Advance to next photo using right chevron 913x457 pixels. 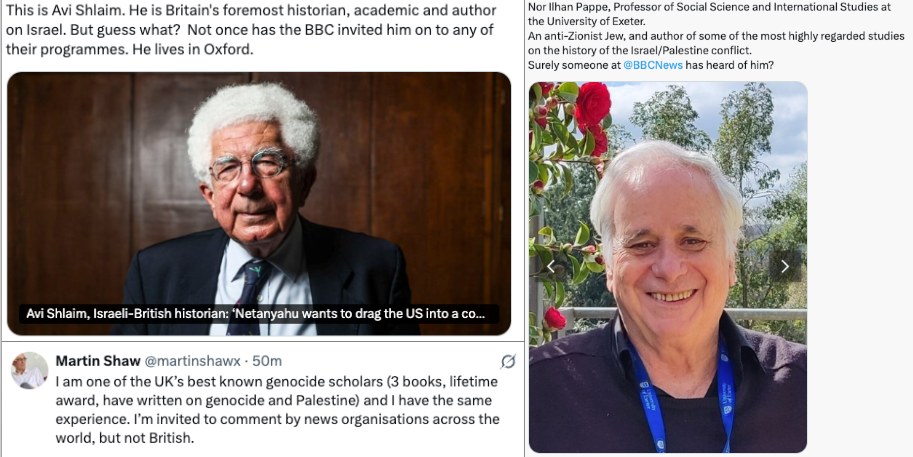784,267
